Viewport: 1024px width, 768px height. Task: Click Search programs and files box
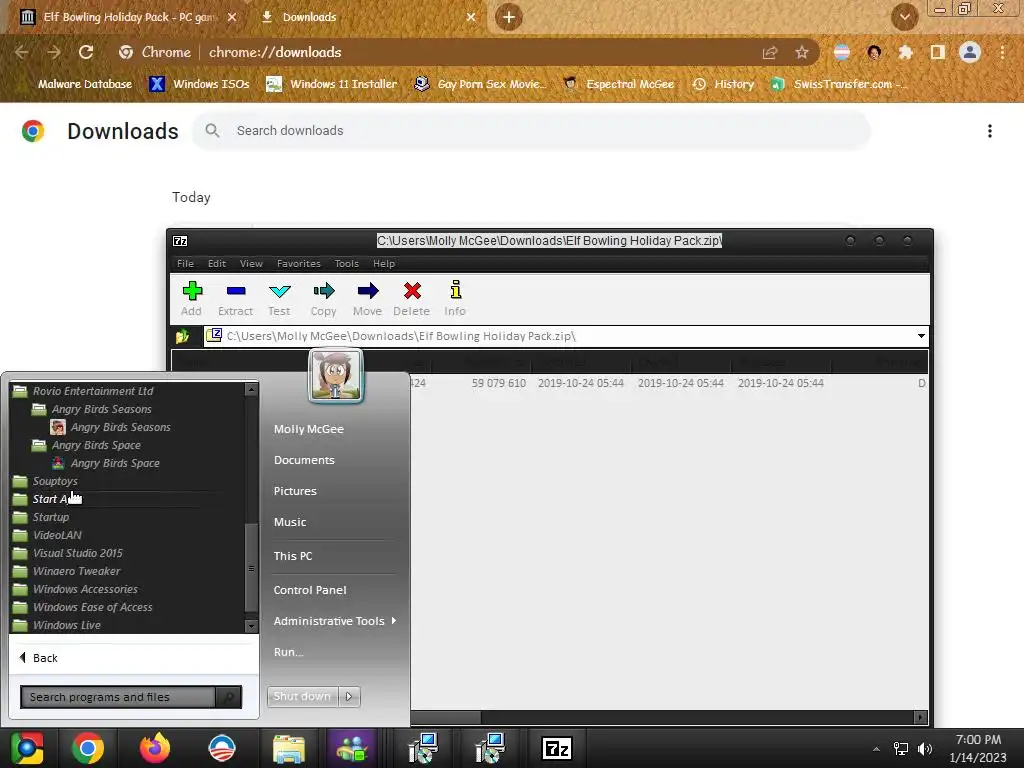point(118,697)
